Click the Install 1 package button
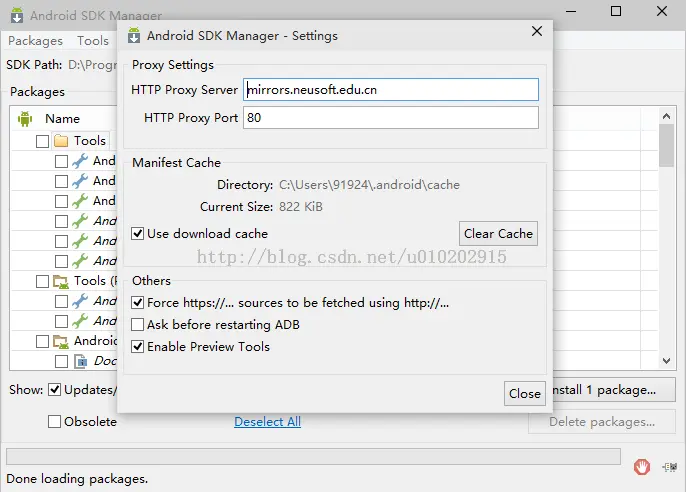 pos(614,390)
